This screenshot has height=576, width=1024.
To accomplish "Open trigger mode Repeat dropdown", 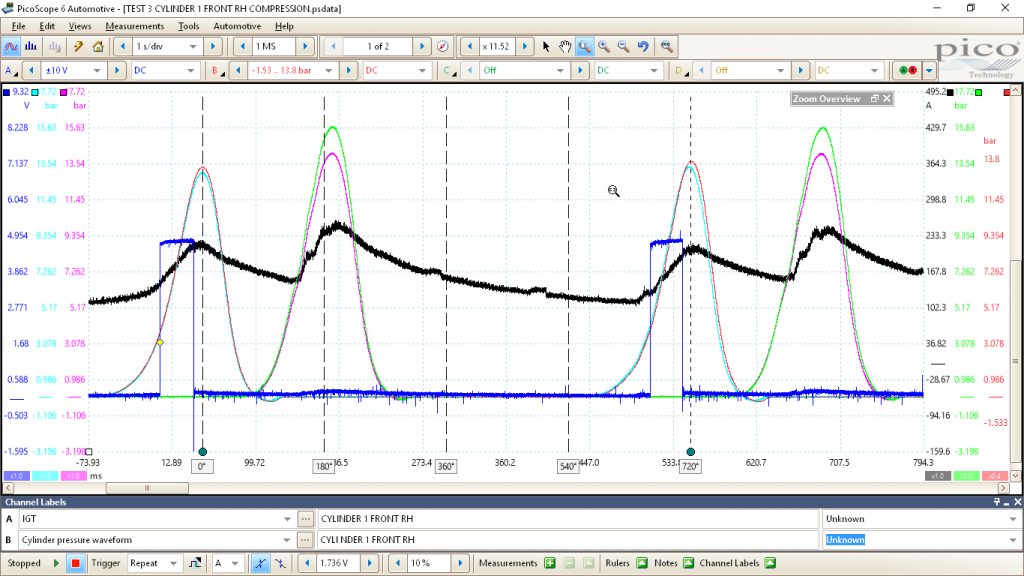I will point(154,563).
